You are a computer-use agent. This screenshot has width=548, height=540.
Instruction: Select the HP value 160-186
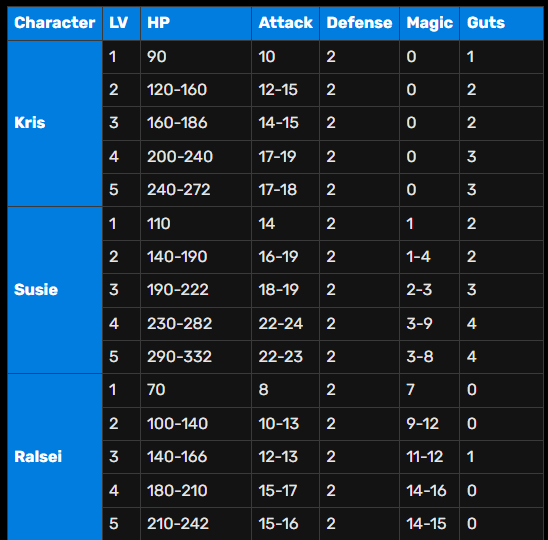pyautogui.click(x=196, y=123)
